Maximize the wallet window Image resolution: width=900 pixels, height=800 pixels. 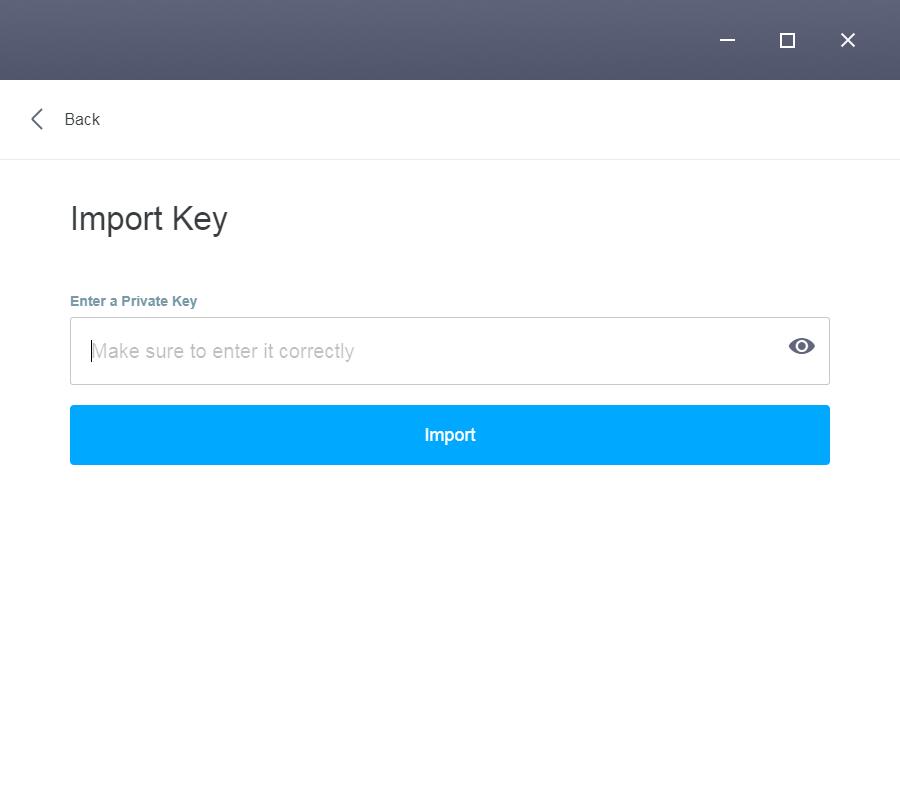(x=787, y=40)
